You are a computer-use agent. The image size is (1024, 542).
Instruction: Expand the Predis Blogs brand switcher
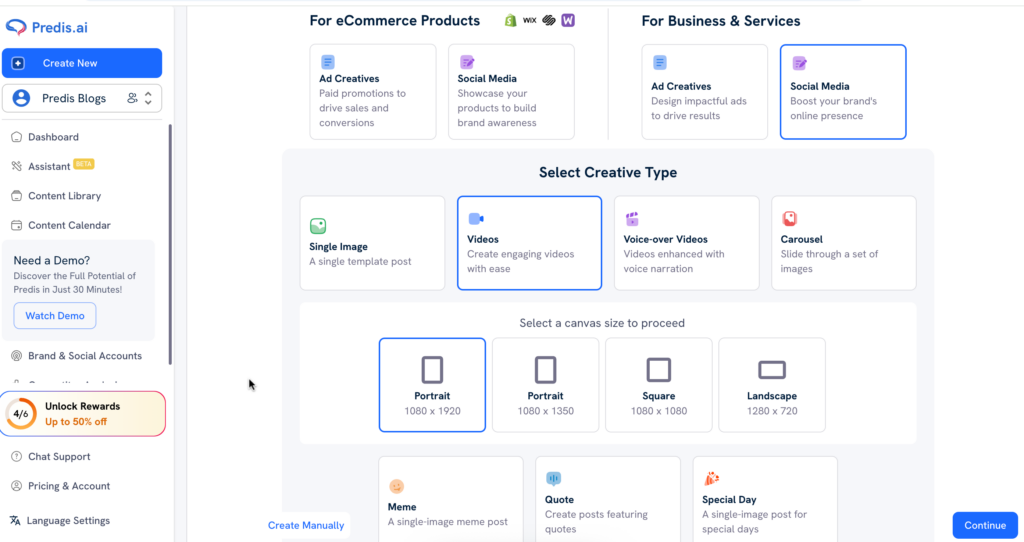point(148,98)
